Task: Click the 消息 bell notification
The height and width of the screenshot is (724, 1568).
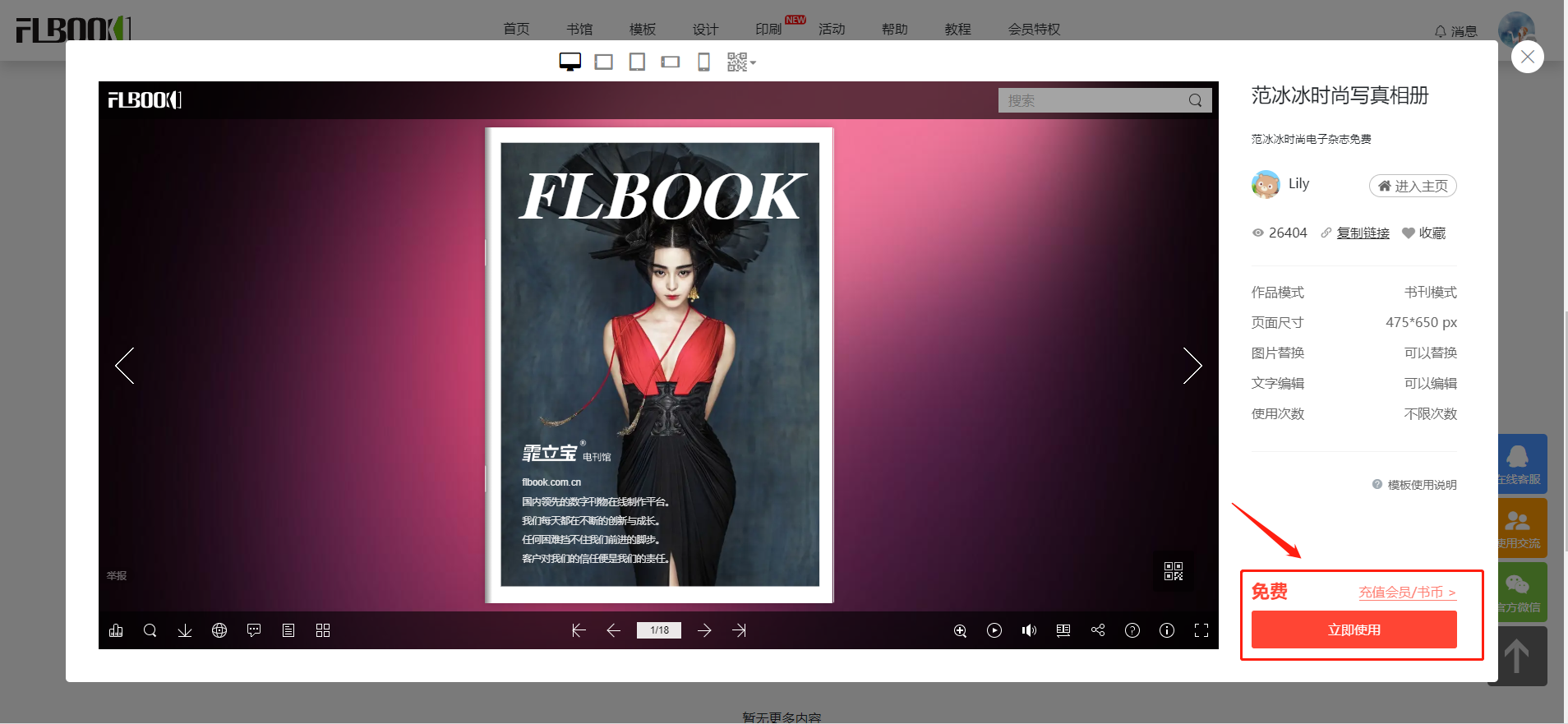Action: click(1455, 31)
